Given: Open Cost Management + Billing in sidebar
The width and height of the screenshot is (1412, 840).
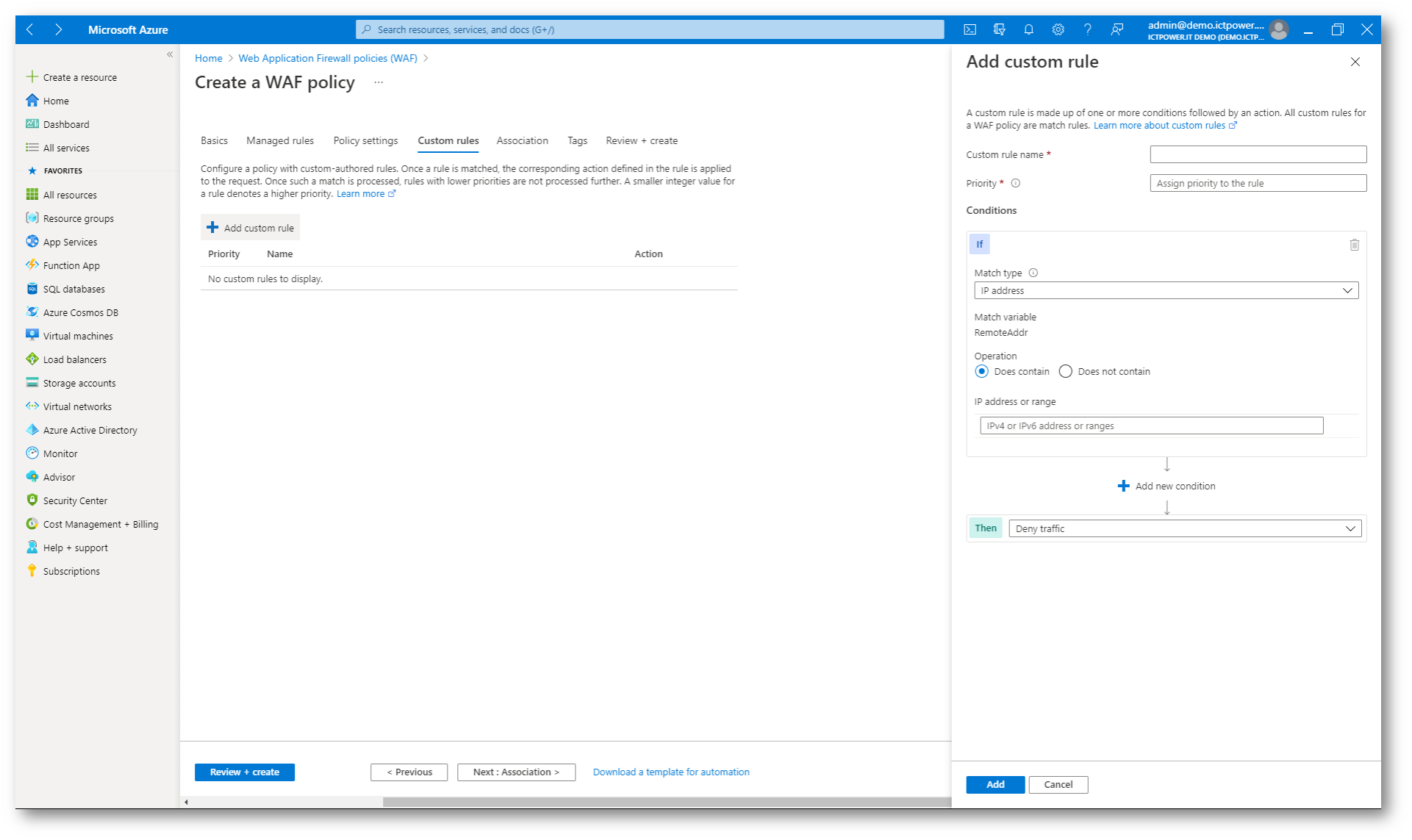Looking at the screenshot, I should (x=101, y=524).
